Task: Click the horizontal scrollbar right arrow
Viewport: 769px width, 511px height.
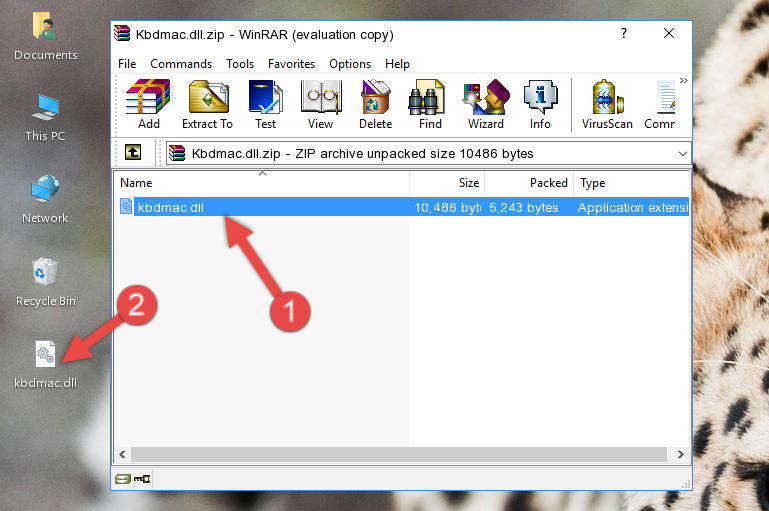Action: coord(681,455)
